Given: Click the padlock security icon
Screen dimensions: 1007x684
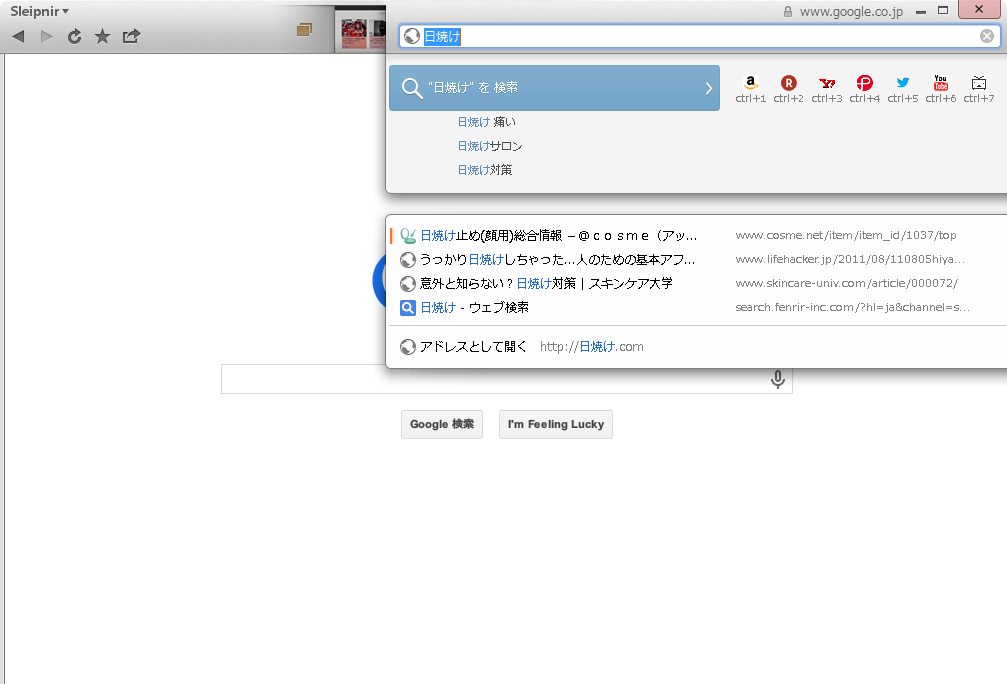Looking at the screenshot, I should 787,12.
